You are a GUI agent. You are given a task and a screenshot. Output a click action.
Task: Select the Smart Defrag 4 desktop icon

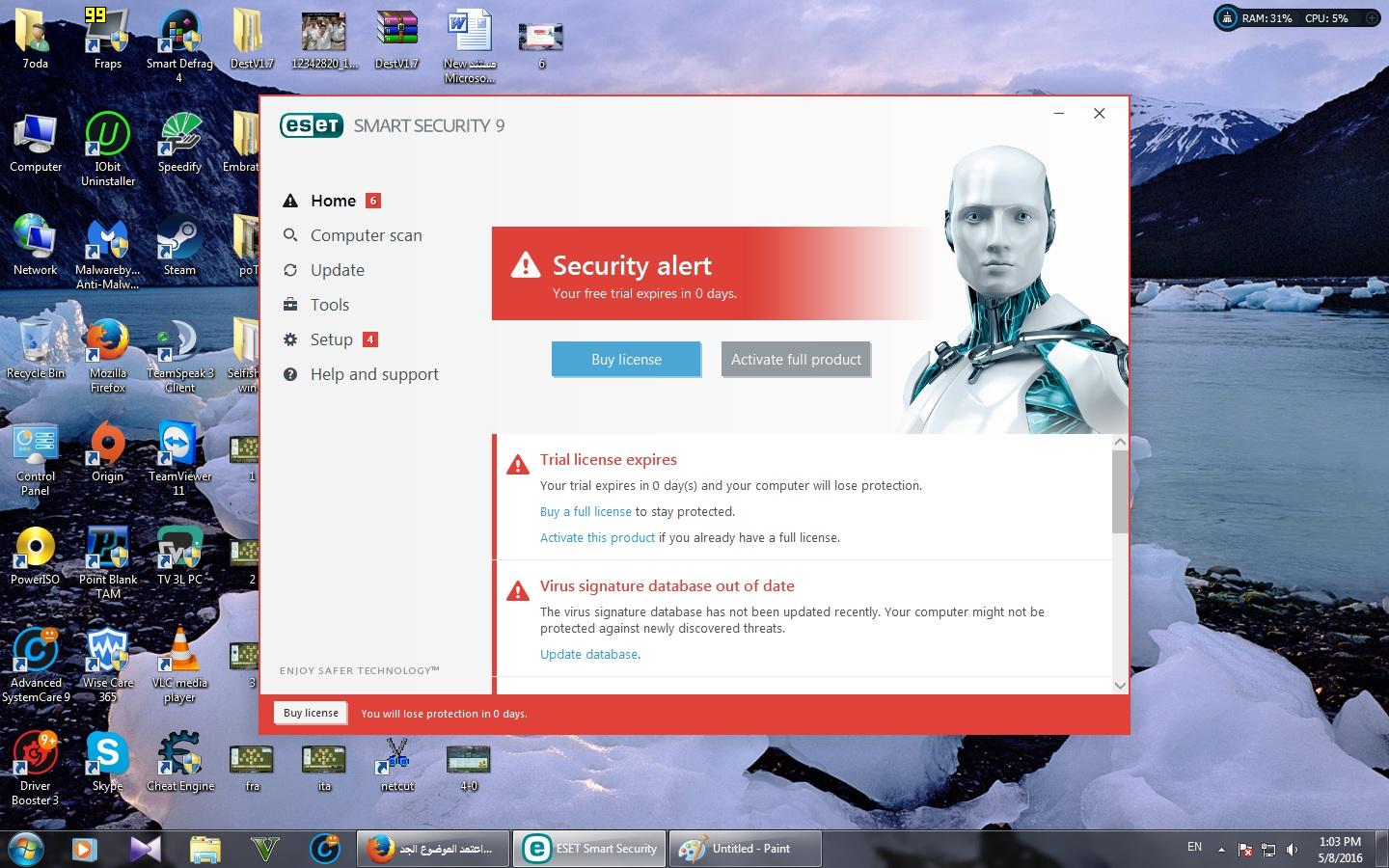179,45
